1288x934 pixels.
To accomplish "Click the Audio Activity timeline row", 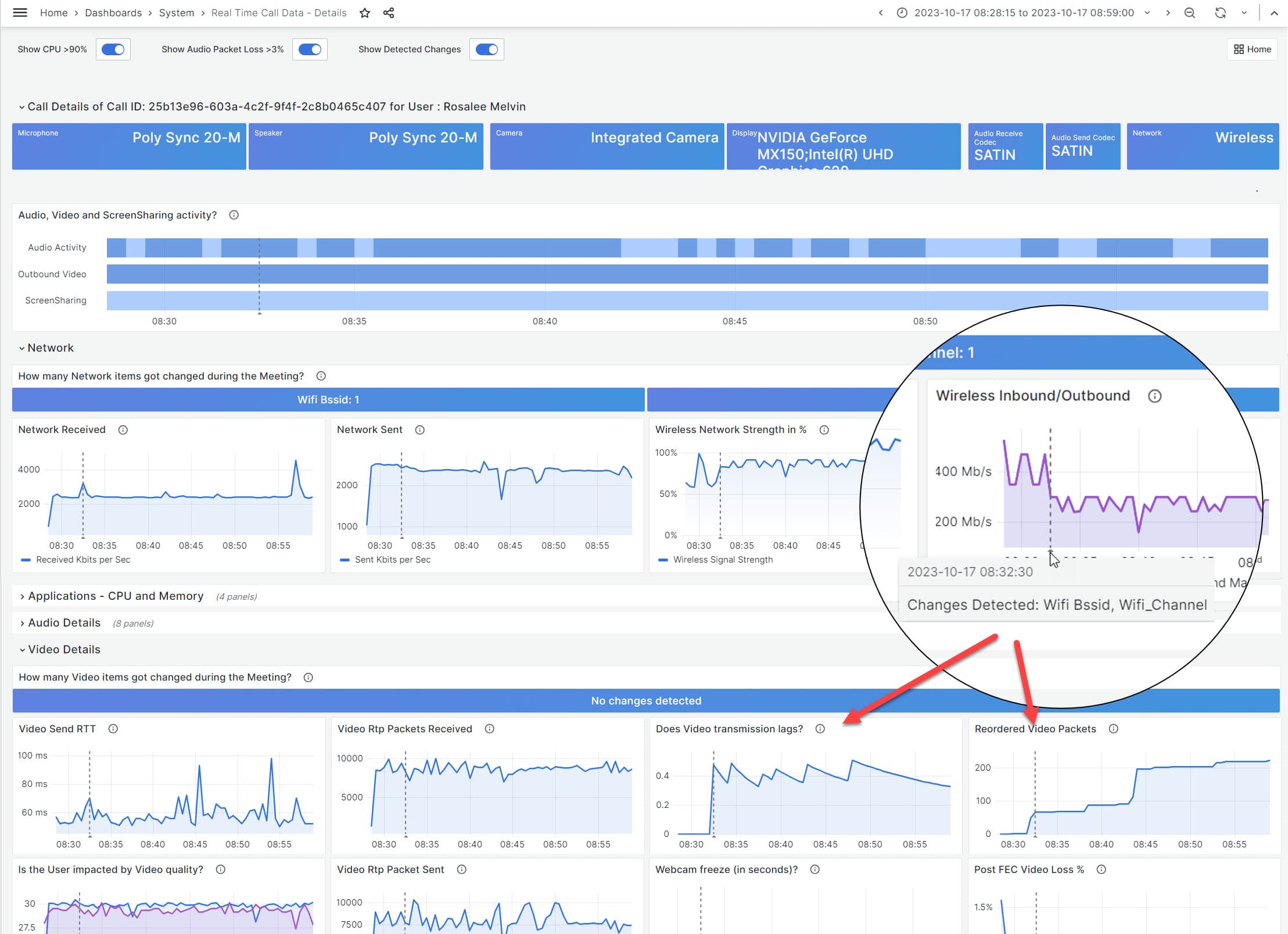I will point(687,248).
